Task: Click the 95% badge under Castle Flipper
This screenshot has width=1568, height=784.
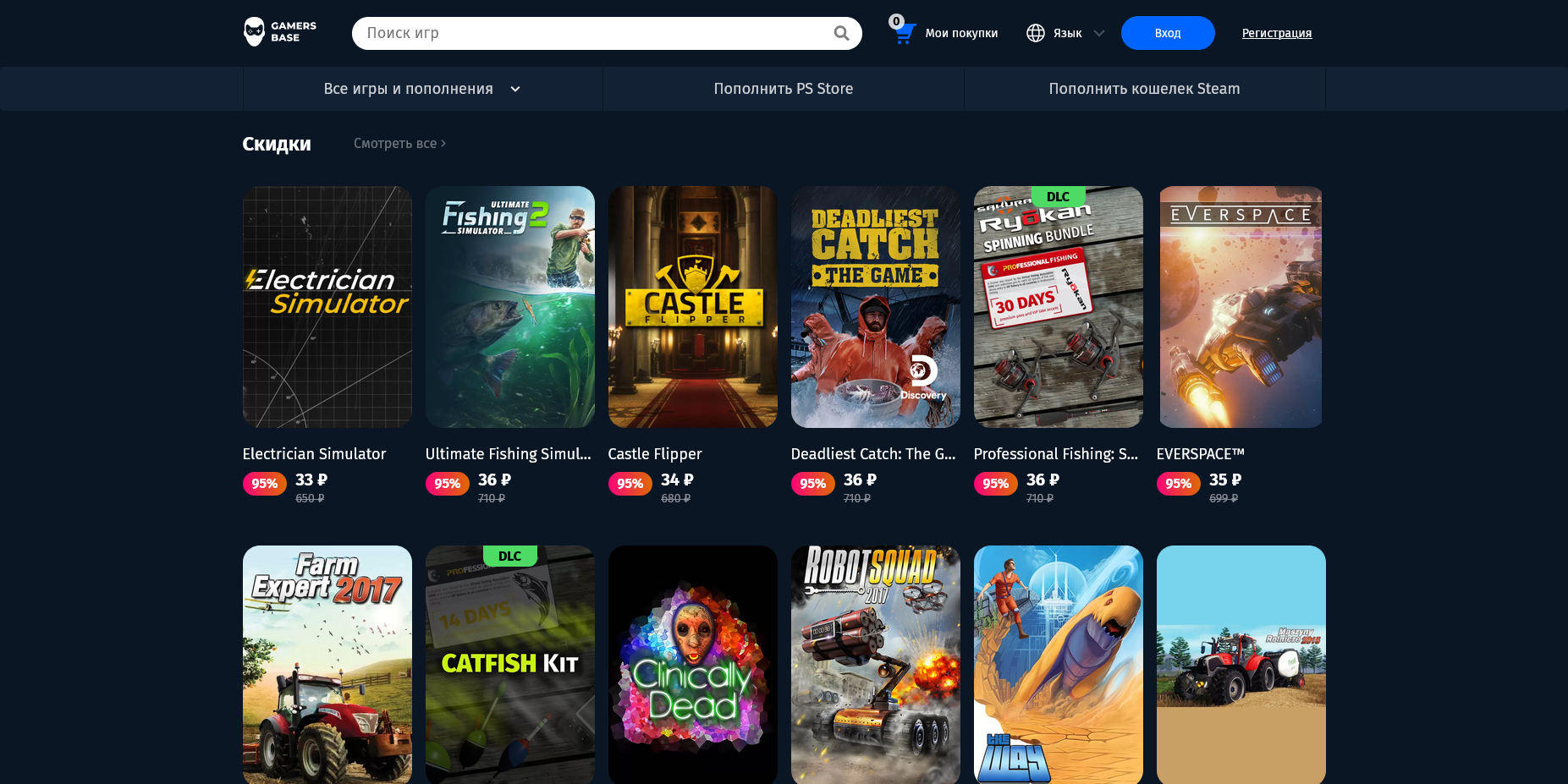Action: click(630, 484)
